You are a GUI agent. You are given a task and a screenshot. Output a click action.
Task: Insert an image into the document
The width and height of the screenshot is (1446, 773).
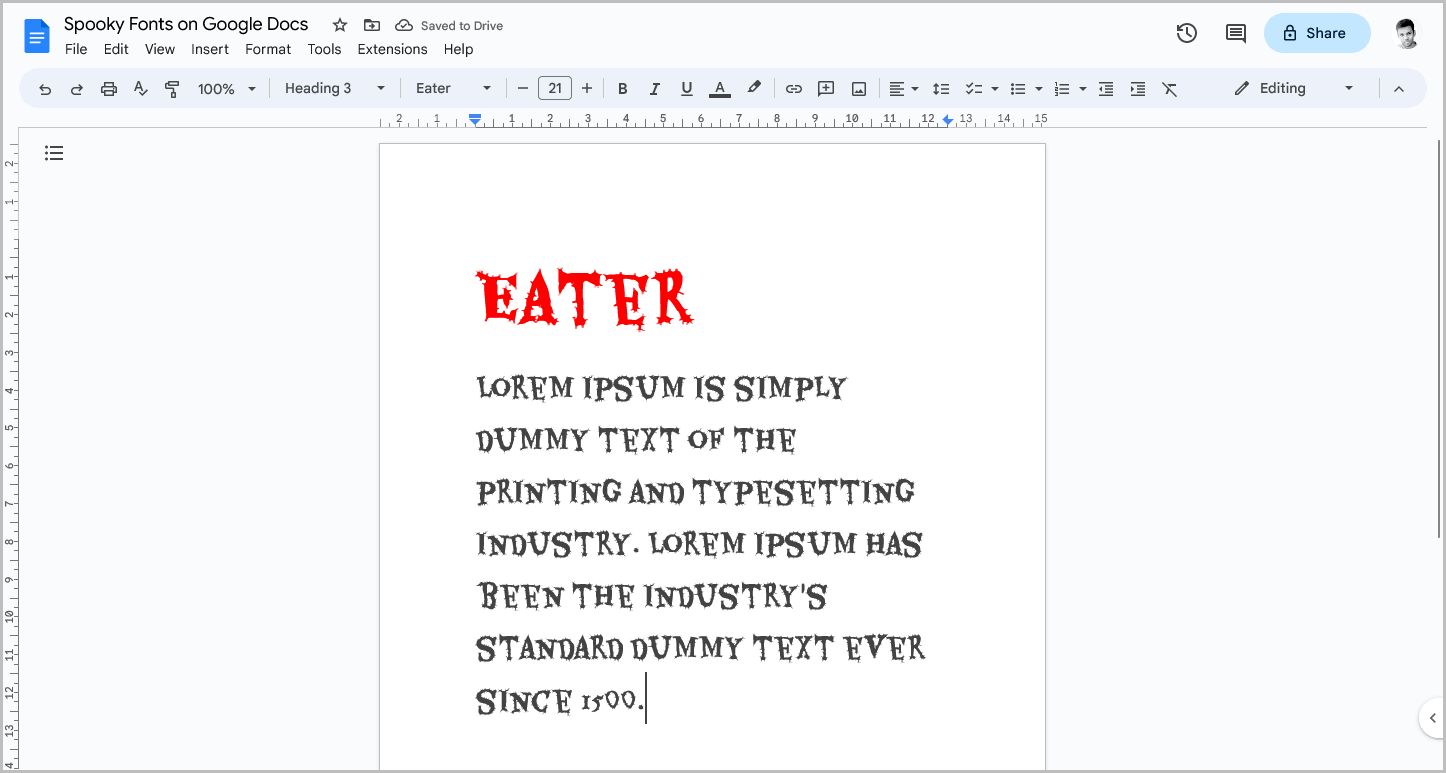[858, 88]
